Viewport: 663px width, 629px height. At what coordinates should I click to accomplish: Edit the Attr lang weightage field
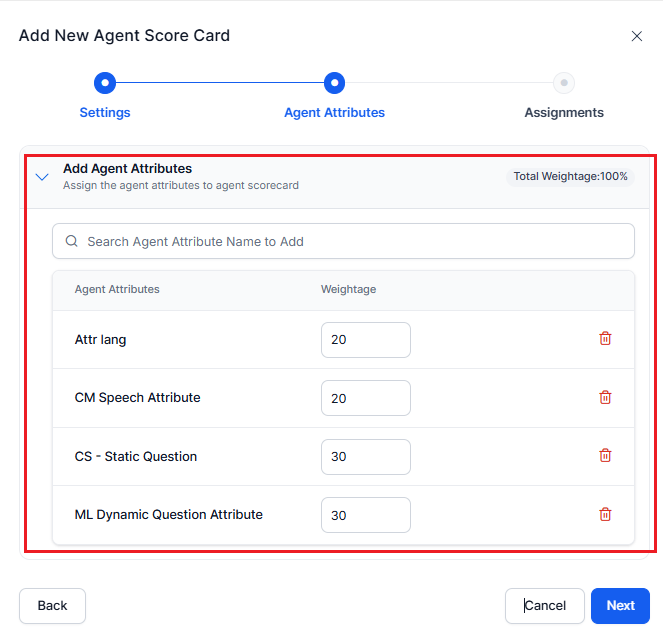click(x=365, y=340)
